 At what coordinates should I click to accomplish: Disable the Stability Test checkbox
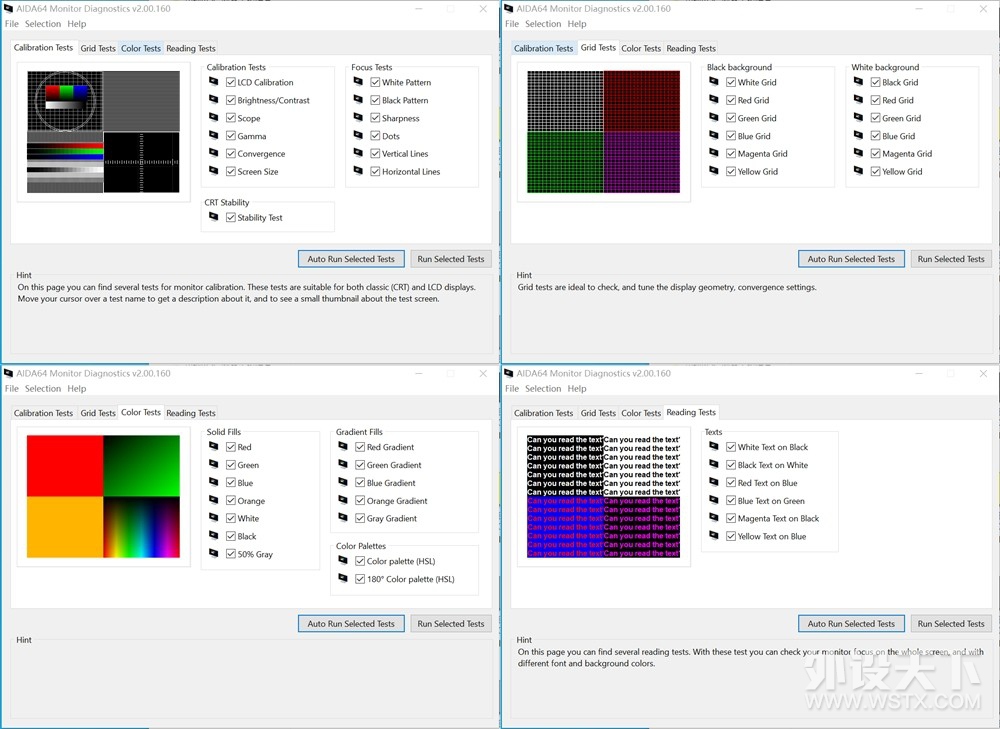click(231, 217)
